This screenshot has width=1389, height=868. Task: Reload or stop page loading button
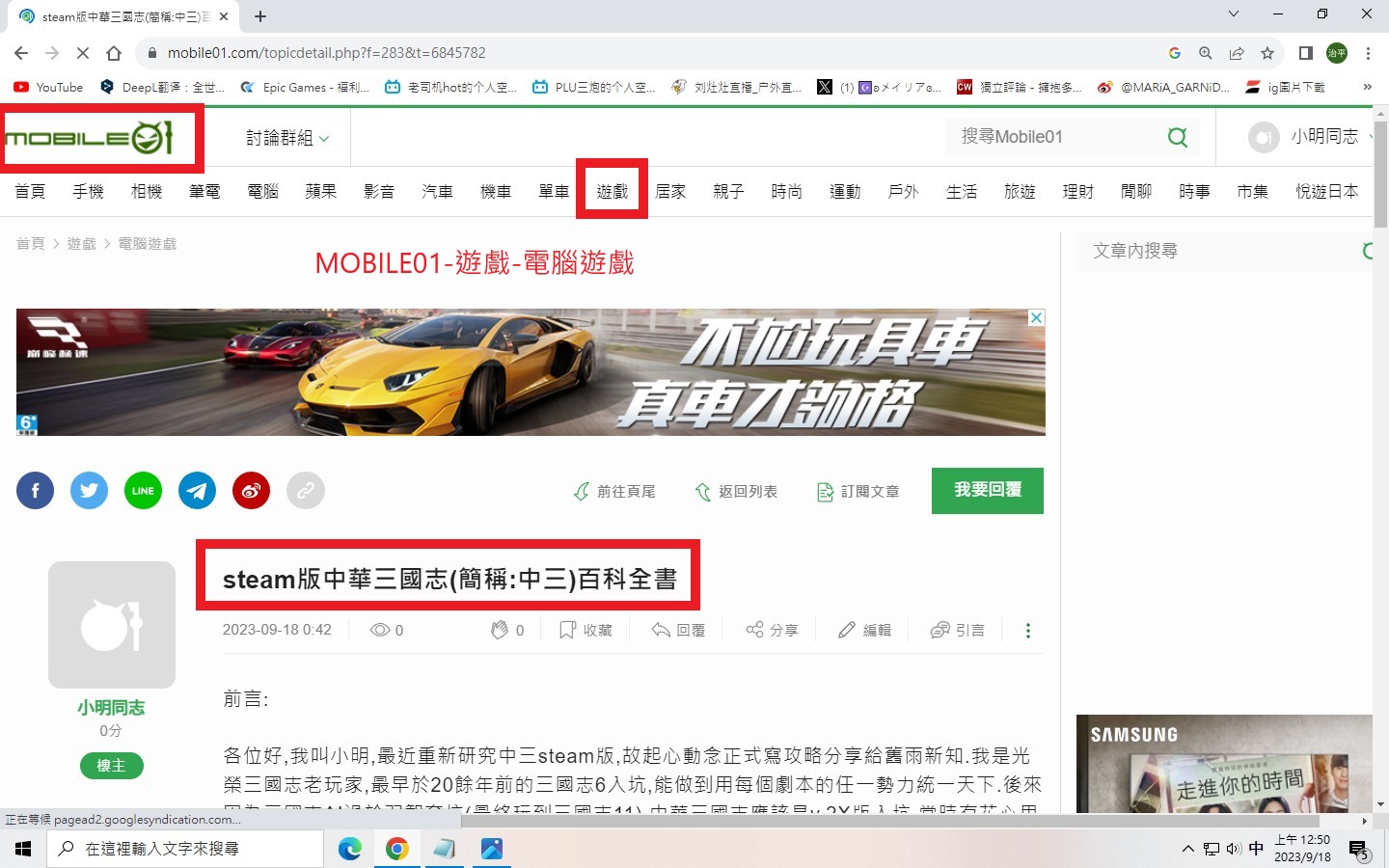(83, 53)
